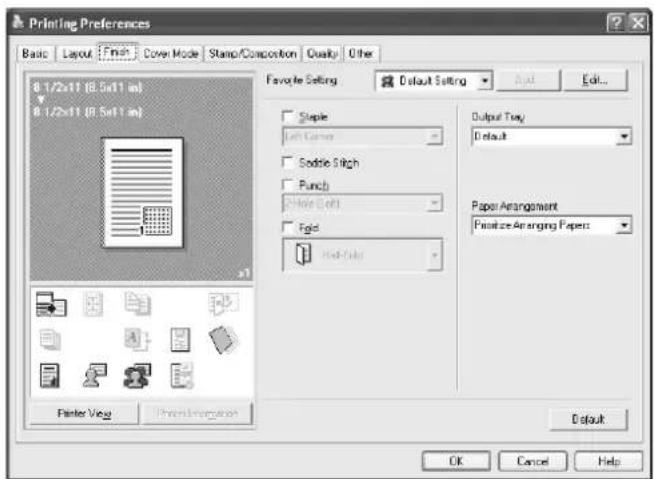Select the Finish tab
The height and width of the screenshot is (479, 654).
tap(117, 52)
